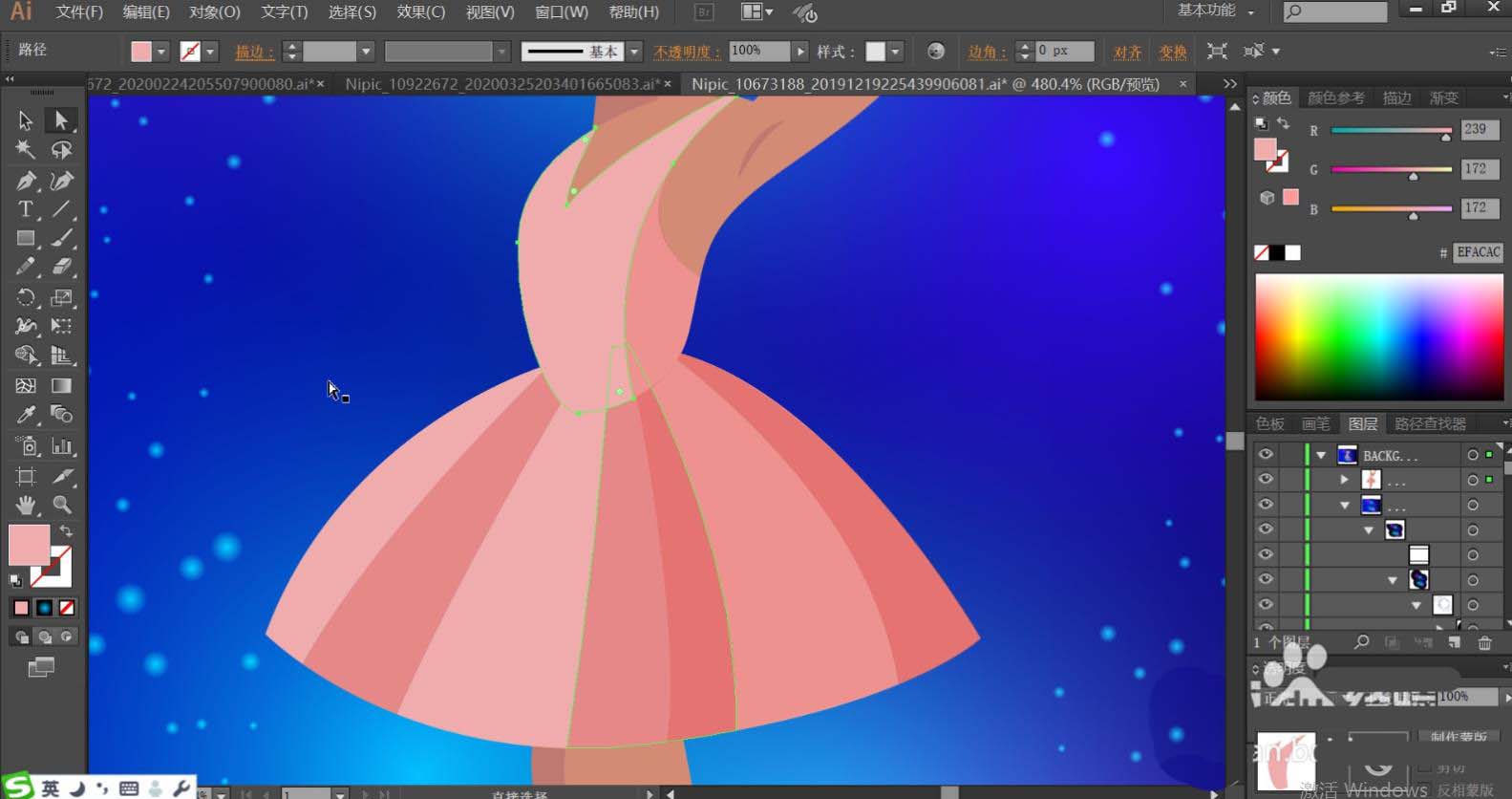Screen dimensions: 1512x799
Task: Open stroke weight dropdown
Action: click(x=366, y=52)
